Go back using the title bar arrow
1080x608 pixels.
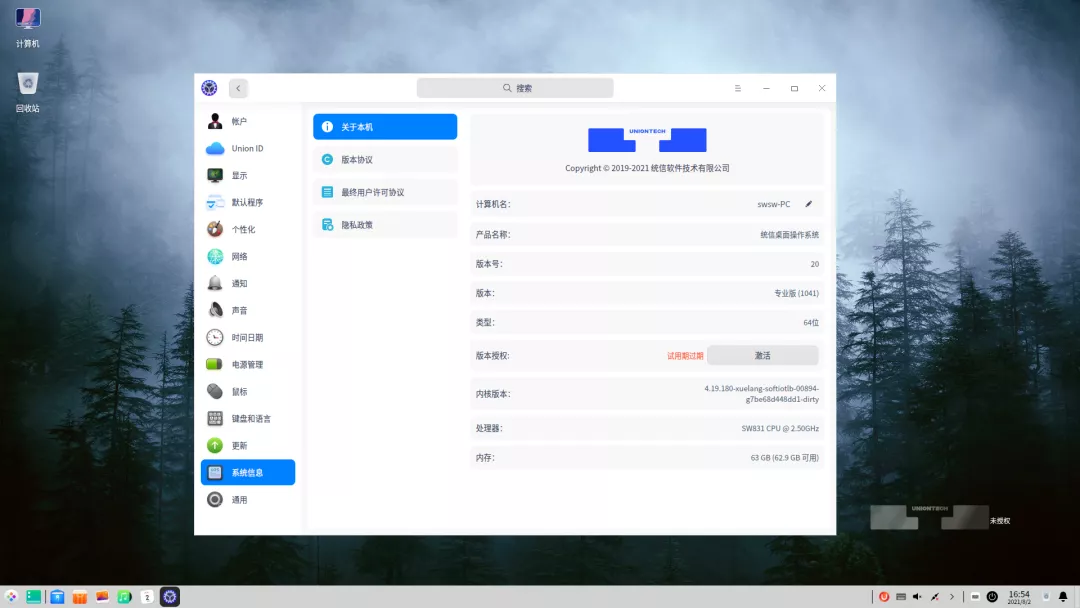238,88
